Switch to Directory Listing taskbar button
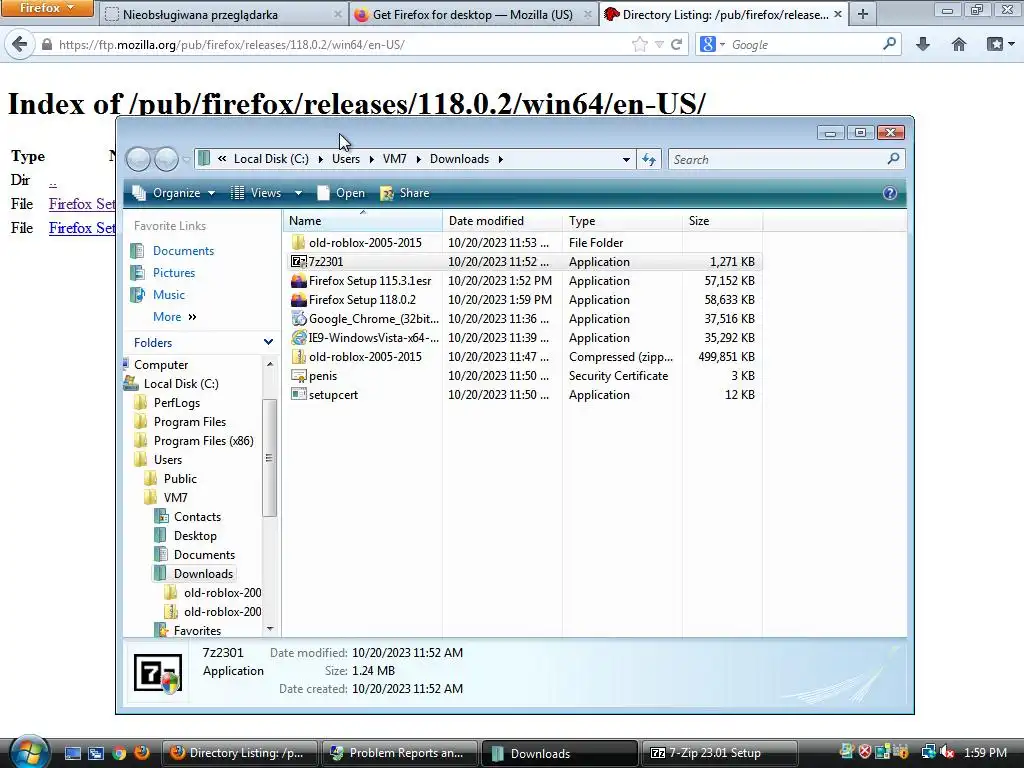 (x=240, y=753)
